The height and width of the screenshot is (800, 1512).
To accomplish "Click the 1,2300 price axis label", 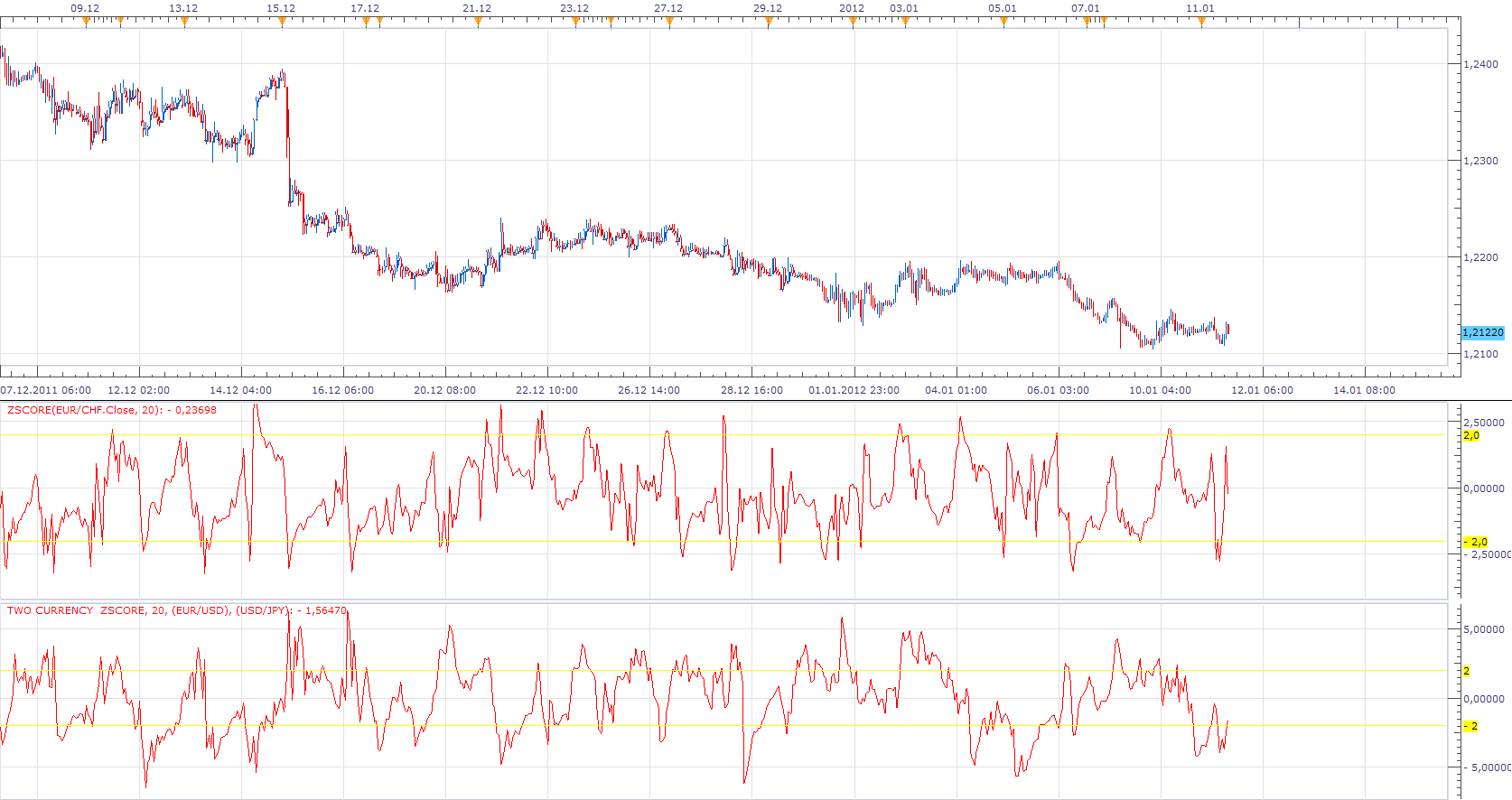I will tap(1480, 161).
